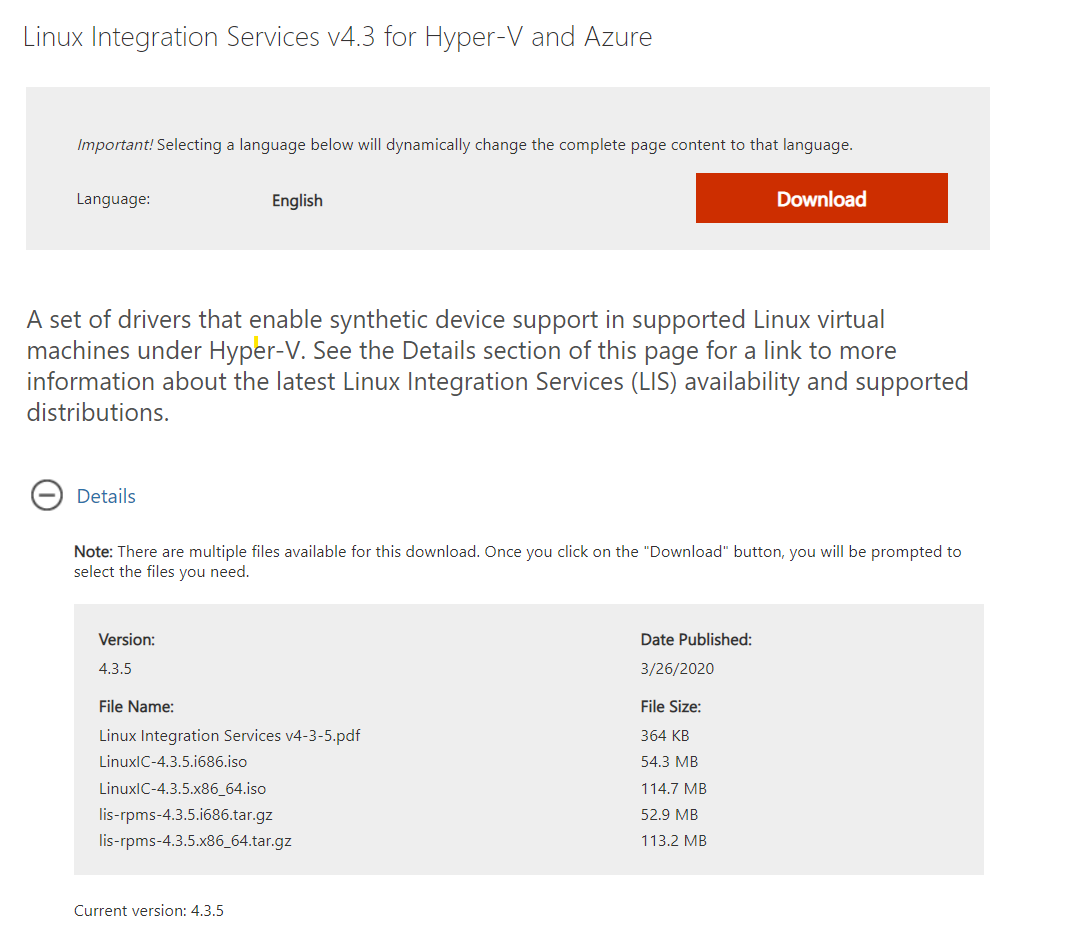Select the Linux Integration Services v4-3-5.pdf file

pos(229,735)
